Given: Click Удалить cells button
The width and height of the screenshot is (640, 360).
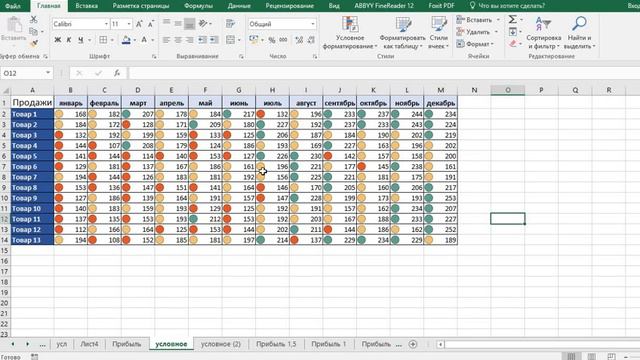Looking at the screenshot, I should (x=473, y=31).
